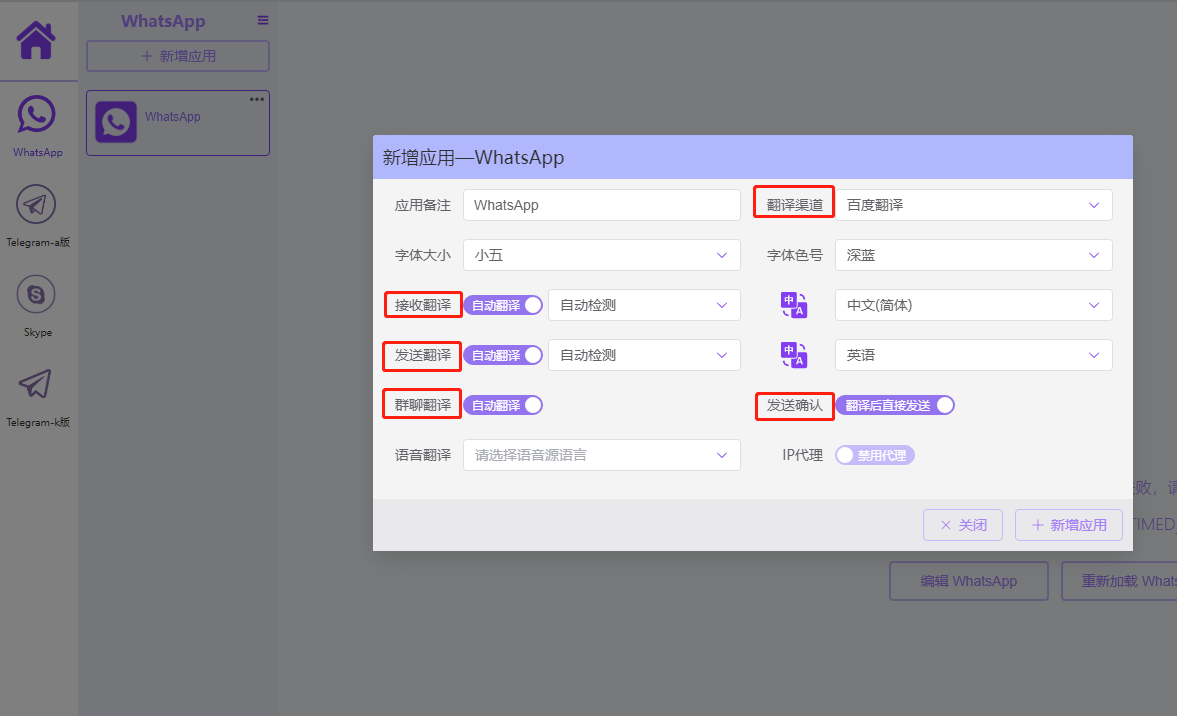Click the hamburger menu beside WhatsApp title
The image size is (1177, 716).
(263, 20)
